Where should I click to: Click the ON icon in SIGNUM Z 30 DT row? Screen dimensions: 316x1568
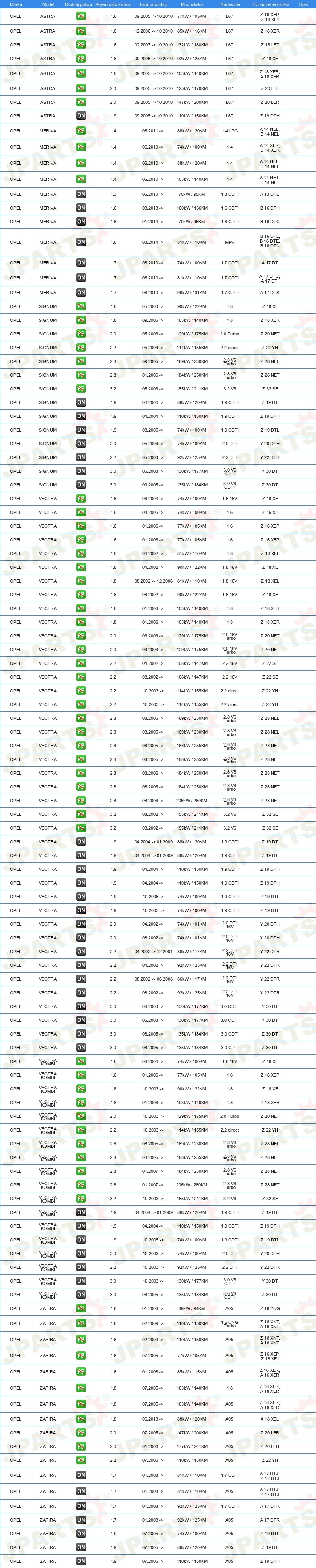[x=81, y=485]
